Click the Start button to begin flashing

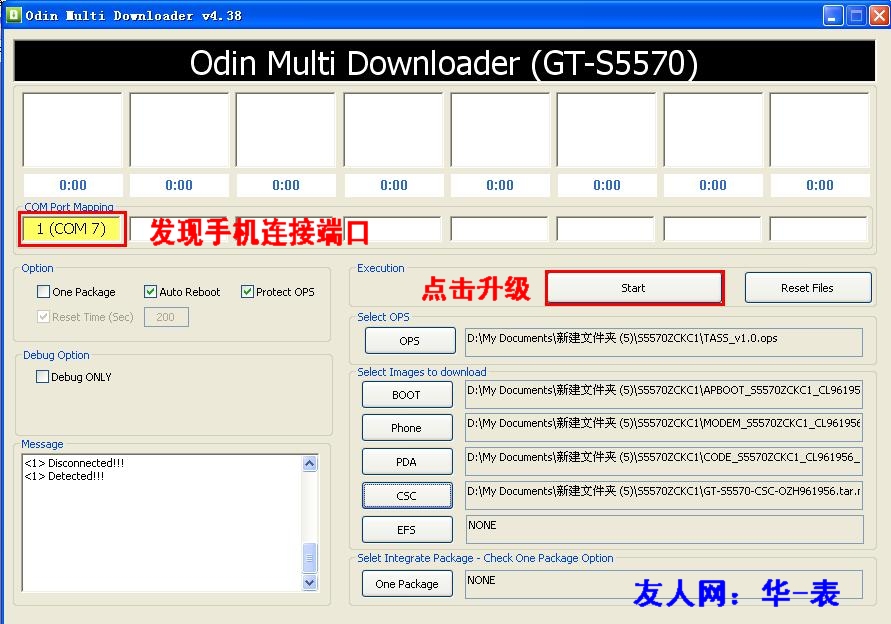click(x=634, y=288)
